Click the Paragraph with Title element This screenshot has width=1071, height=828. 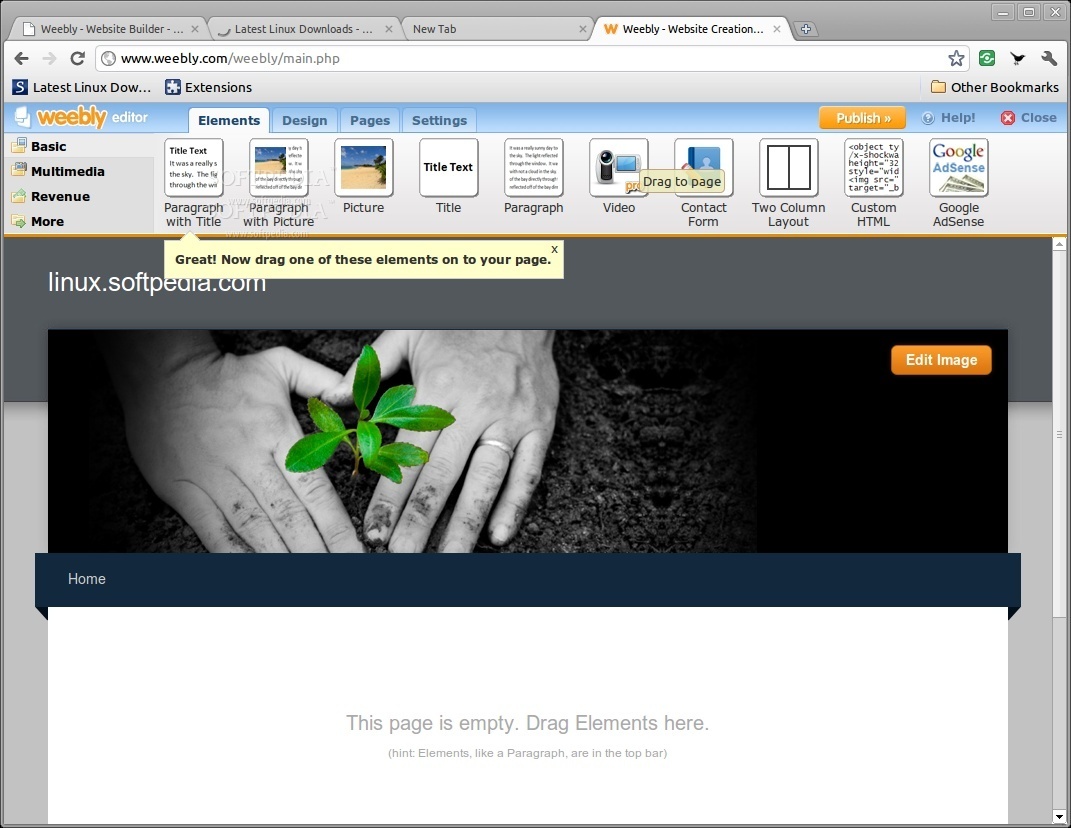click(193, 167)
